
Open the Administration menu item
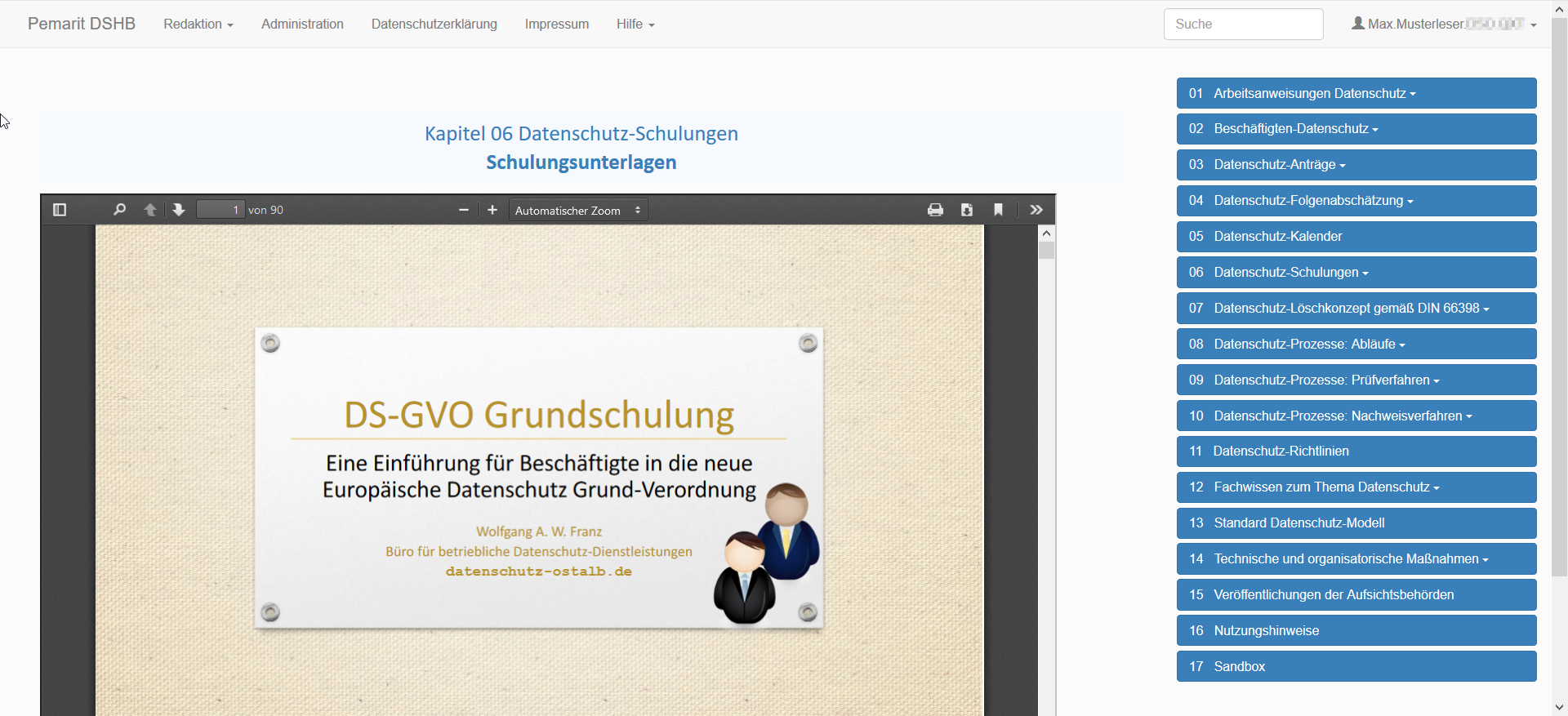[302, 24]
